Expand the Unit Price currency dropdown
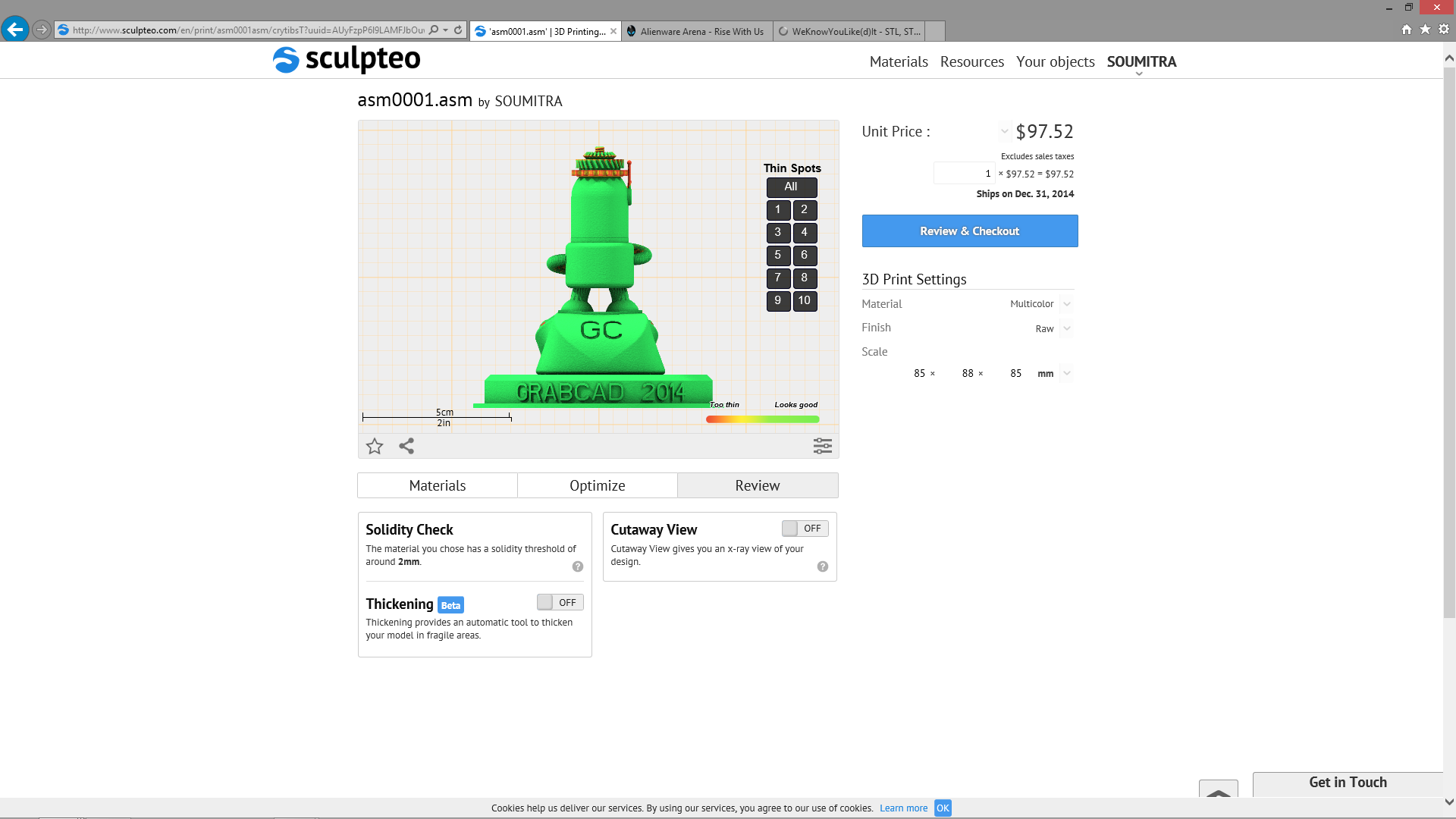Viewport: 1456px width, 819px height. tap(1004, 131)
